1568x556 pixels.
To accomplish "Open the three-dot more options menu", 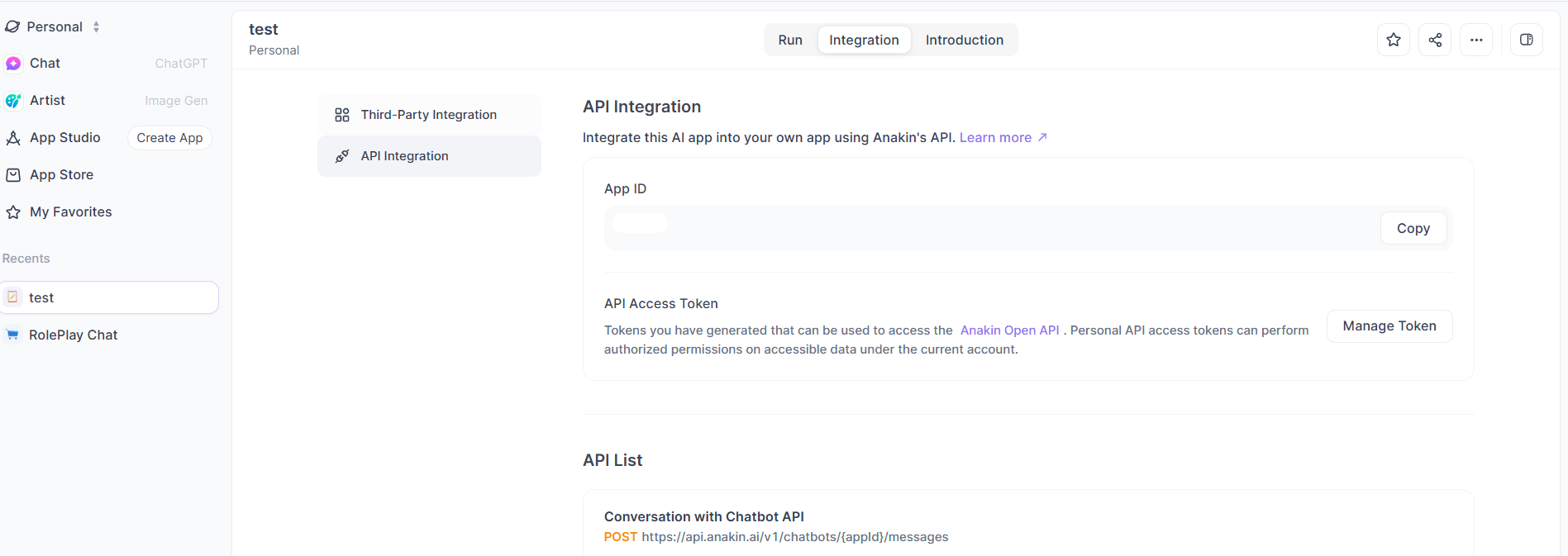I will point(1476,40).
